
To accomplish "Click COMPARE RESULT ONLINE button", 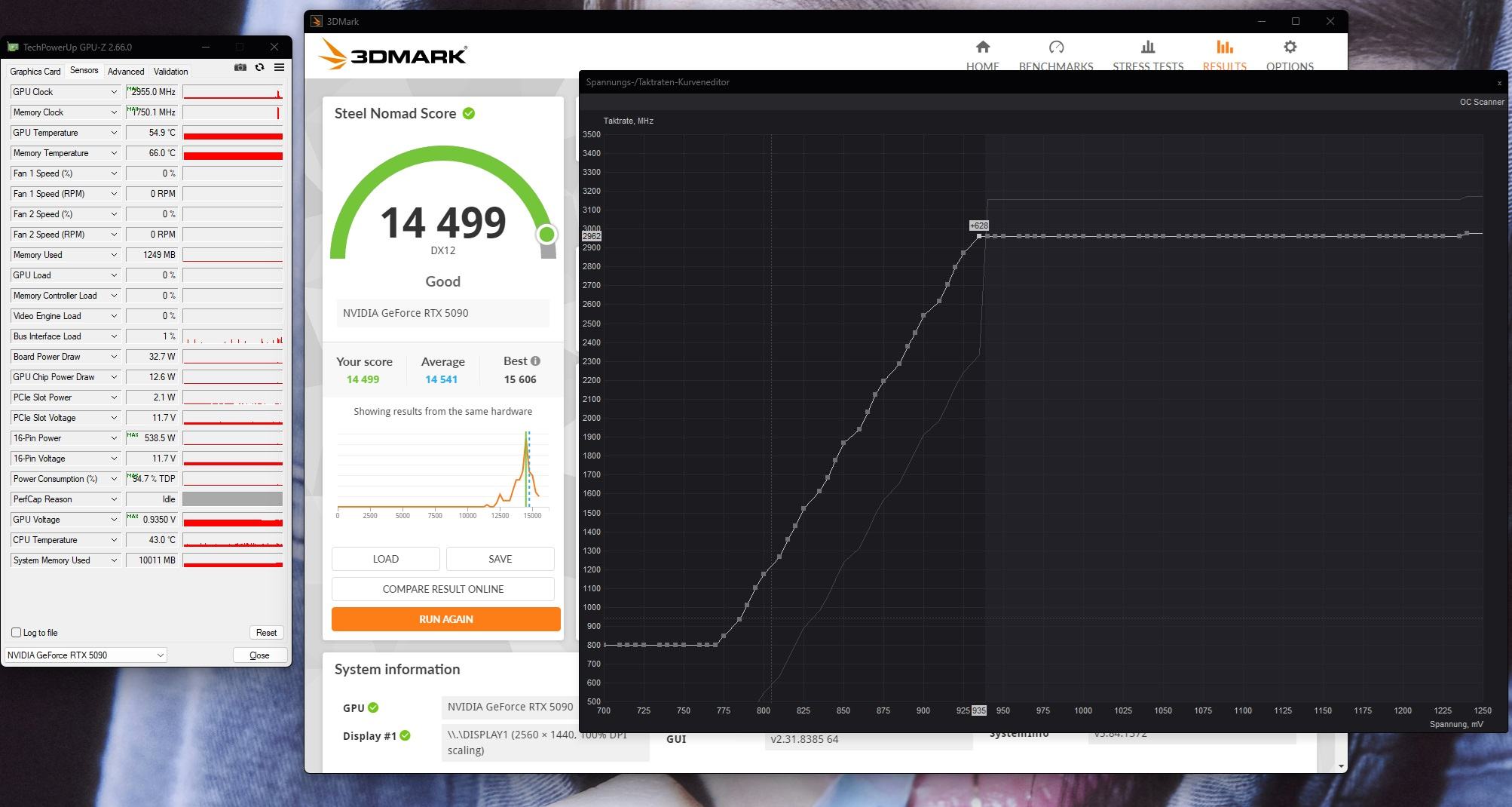I will click(443, 589).
